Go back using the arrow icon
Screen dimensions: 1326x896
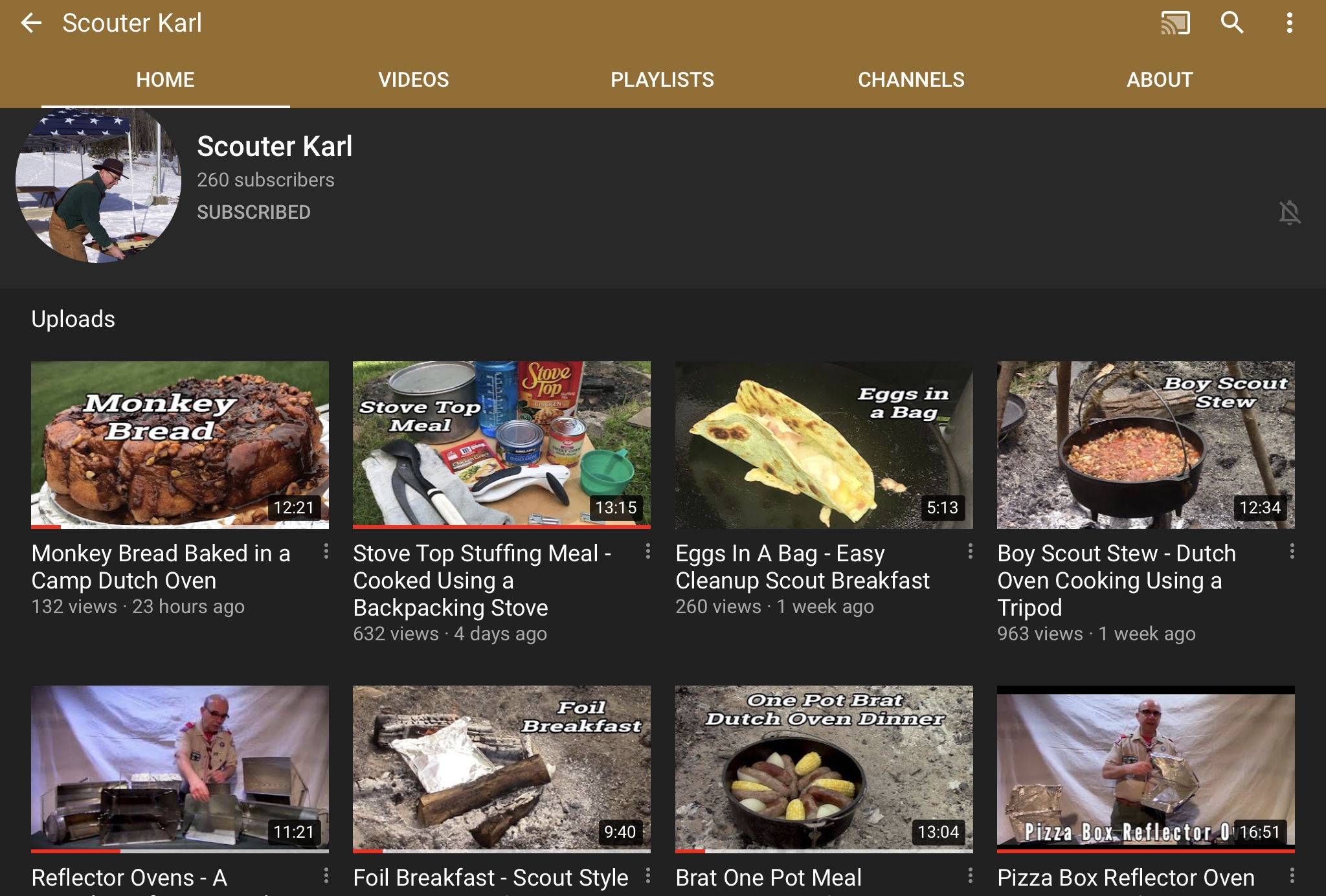[x=31, y=23]
